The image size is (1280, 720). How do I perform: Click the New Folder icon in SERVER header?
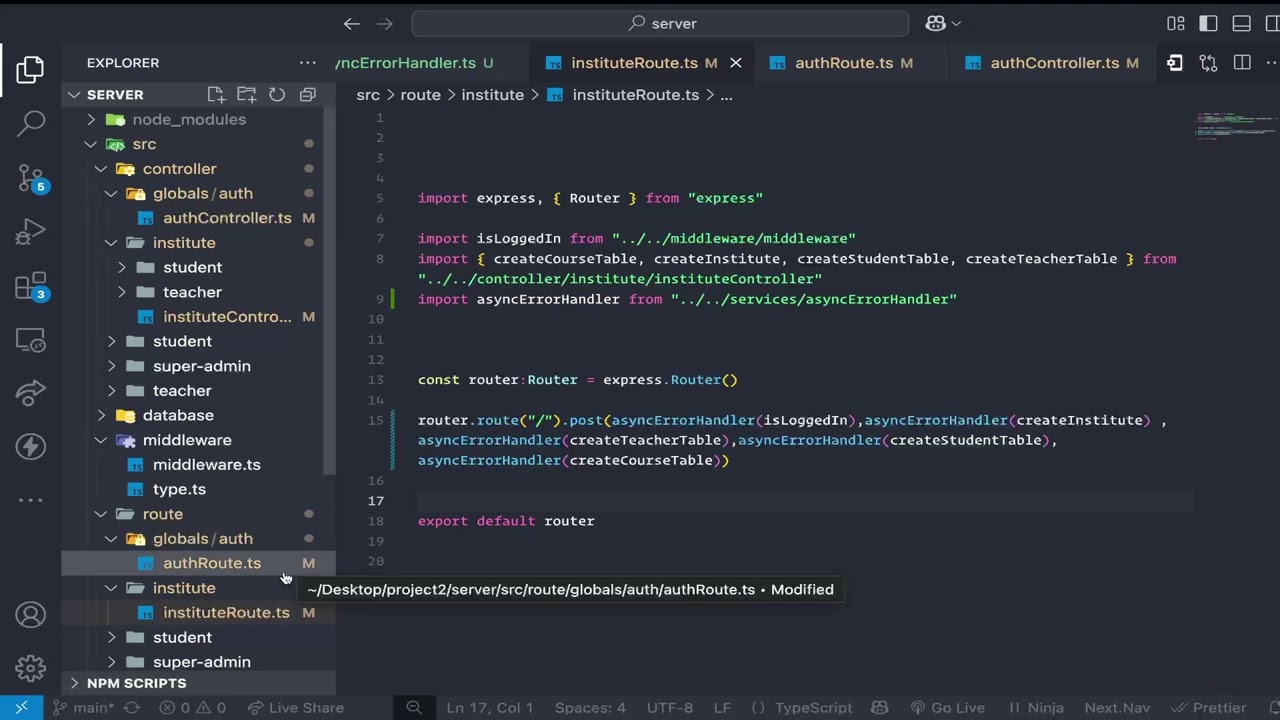click(246, 94)
